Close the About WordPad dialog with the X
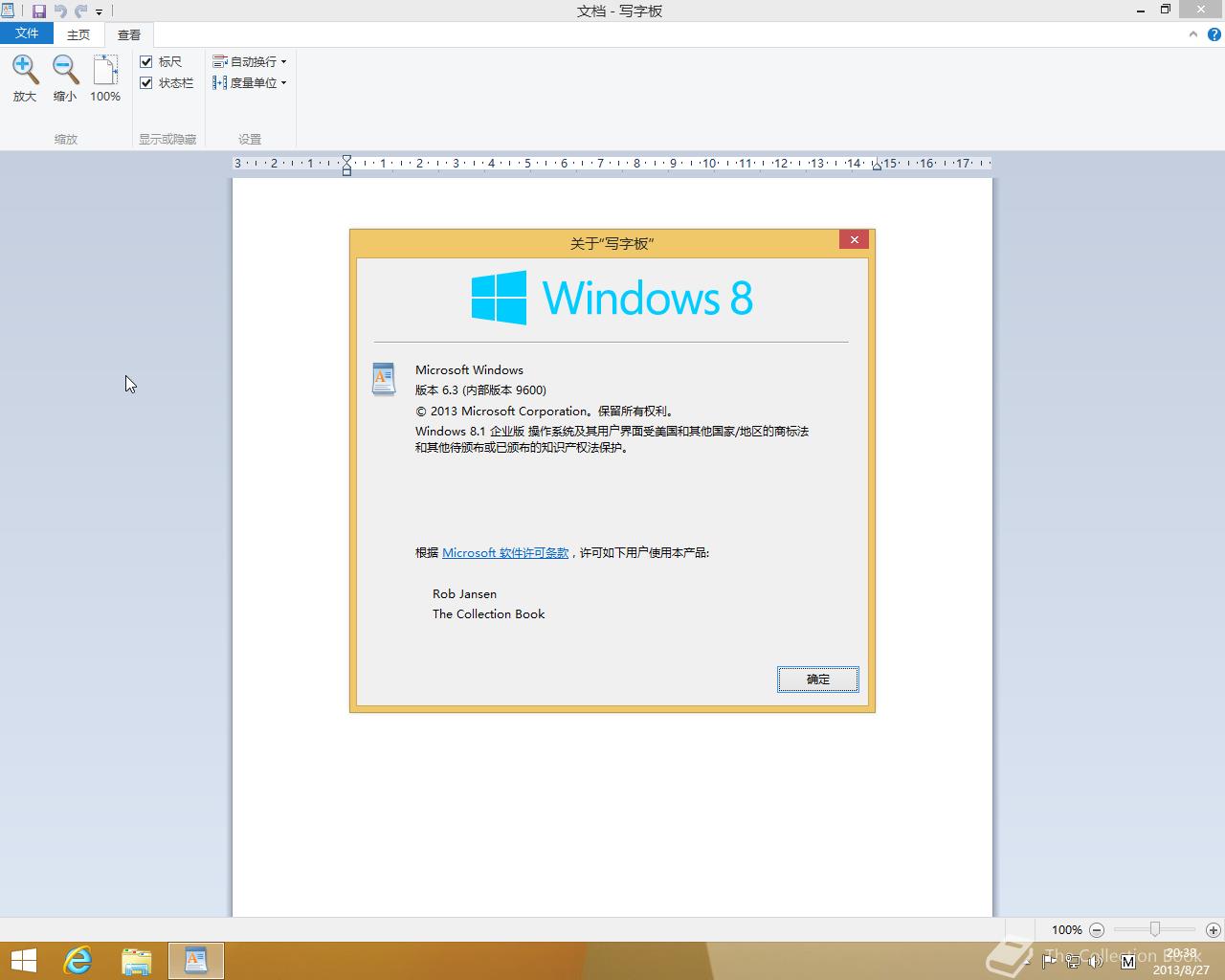The height and width of the screenshot is (980, 1225). (854, 239)
